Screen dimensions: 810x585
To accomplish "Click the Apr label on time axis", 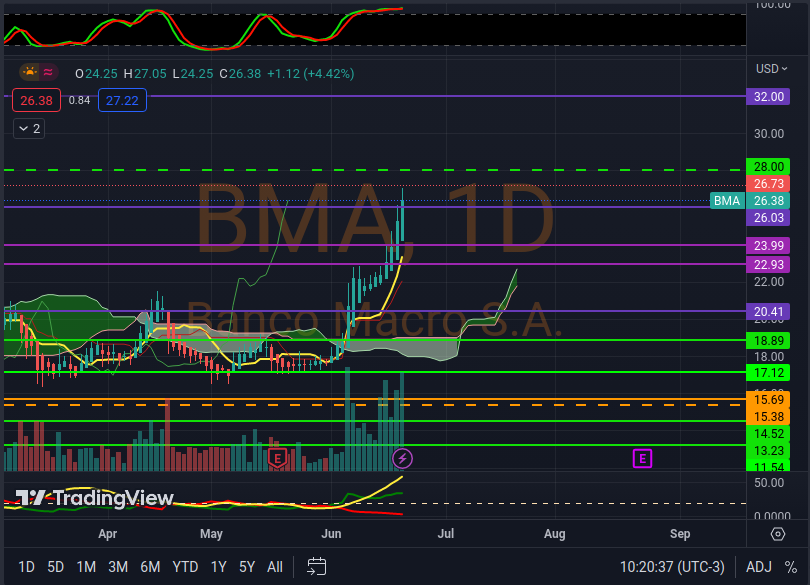I will coord(107,534).
